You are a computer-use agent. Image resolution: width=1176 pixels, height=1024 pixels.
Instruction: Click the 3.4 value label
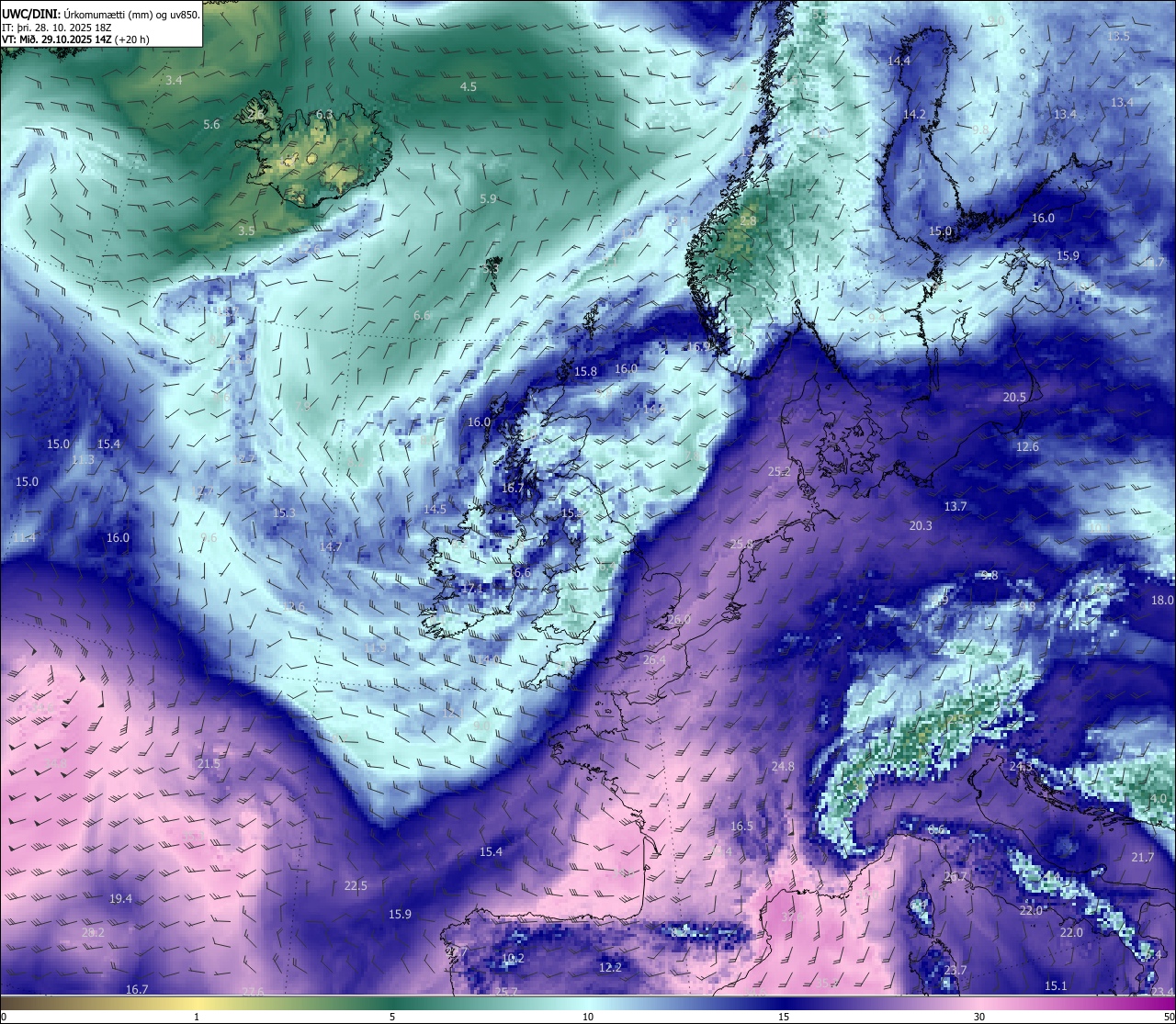174,81
